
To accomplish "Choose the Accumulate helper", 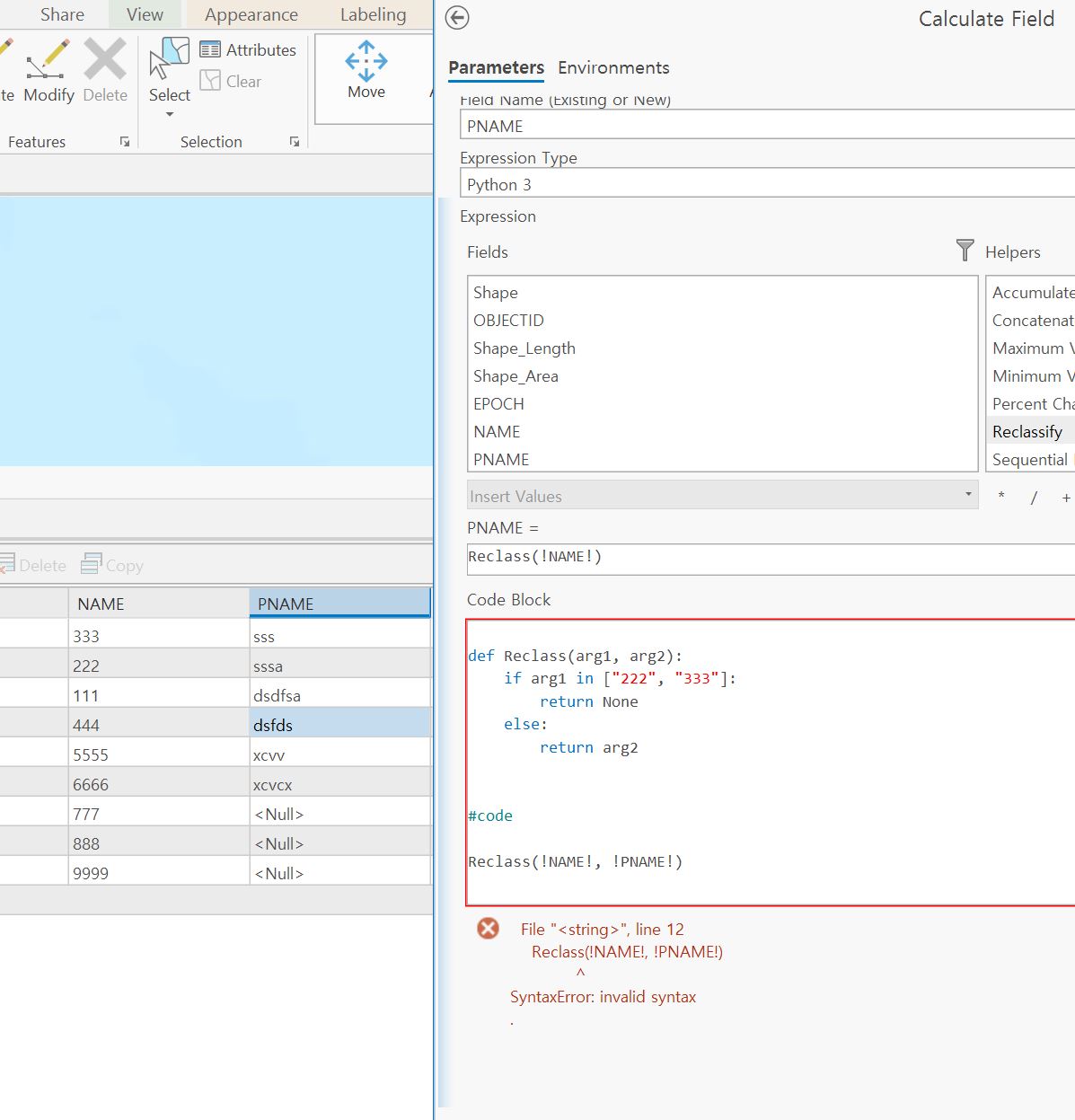I will click(x=1031, y=293).
